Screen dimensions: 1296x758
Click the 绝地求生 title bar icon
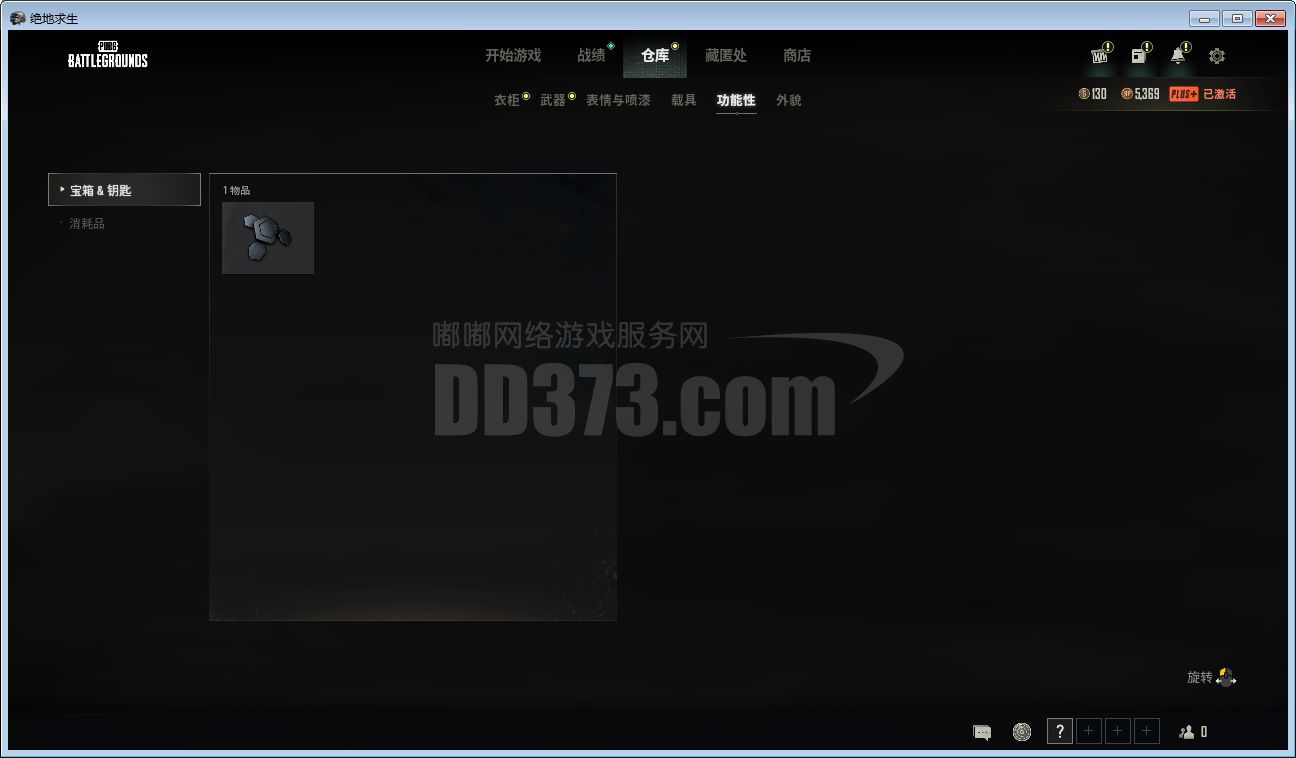17,18
